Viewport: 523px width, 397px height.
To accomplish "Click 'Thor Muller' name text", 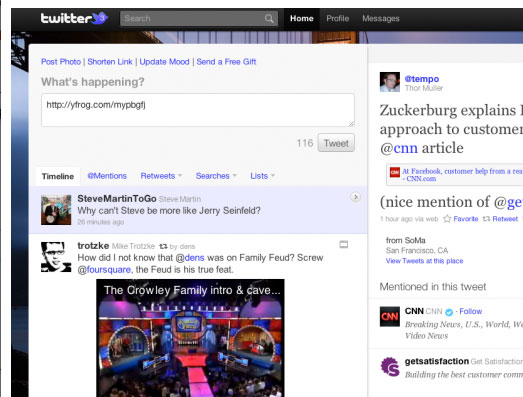I will 424,88.
